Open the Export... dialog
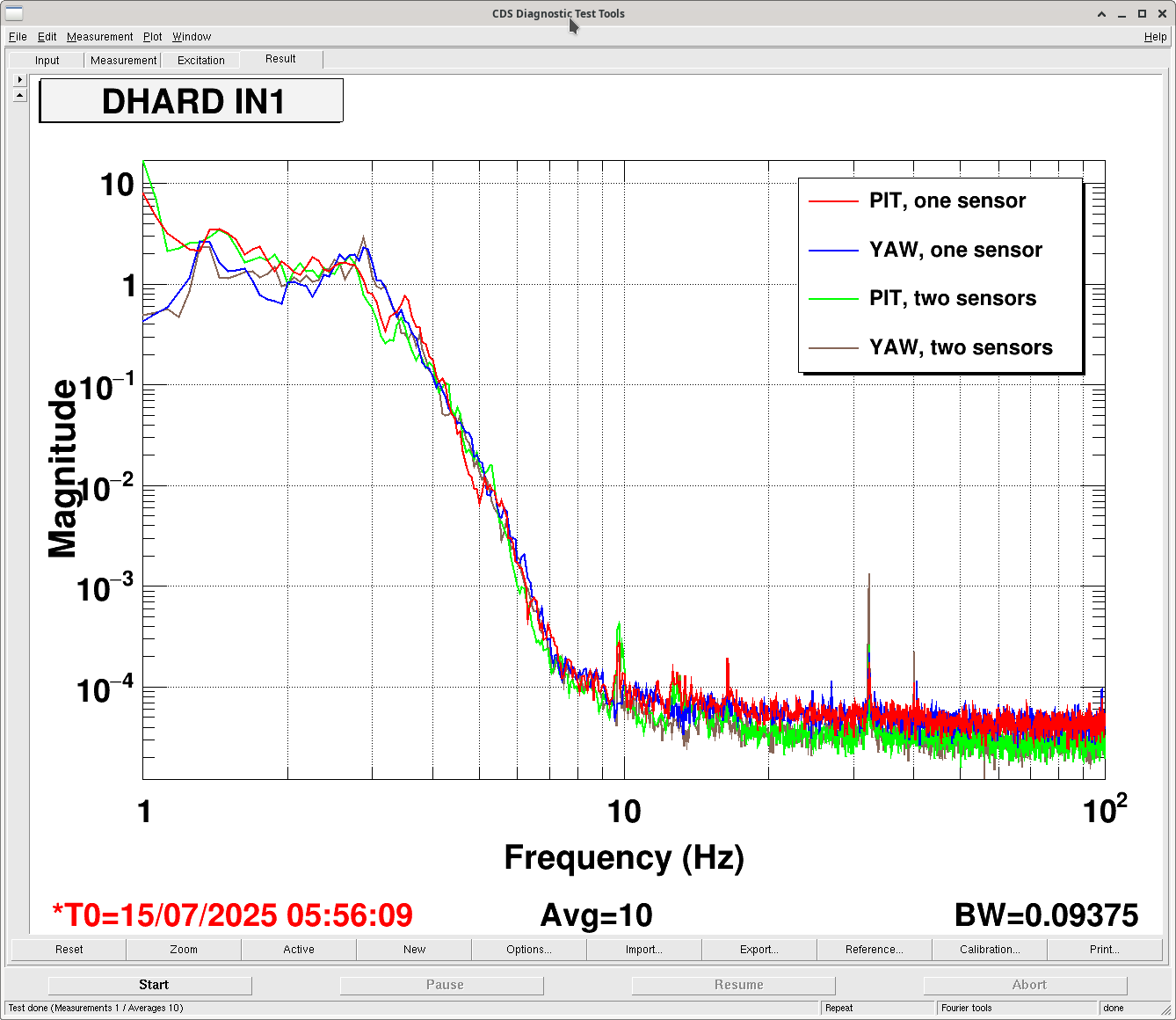Viewport: 1176px width, 1020px height. click(x=759, y=950)
